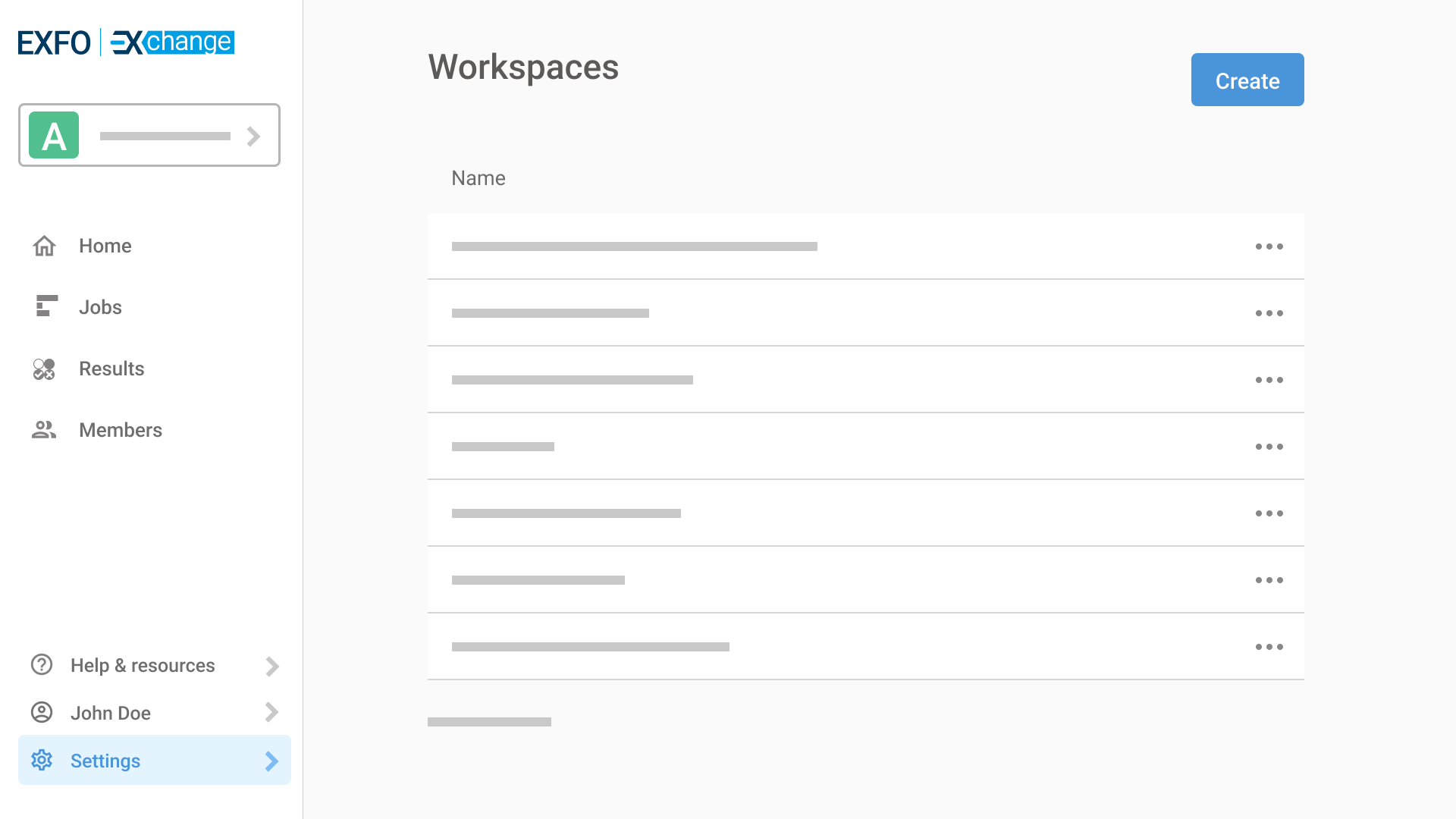Click the Jobs bars icon
This screenshot has height=819, width=1456.
(46, 306)
